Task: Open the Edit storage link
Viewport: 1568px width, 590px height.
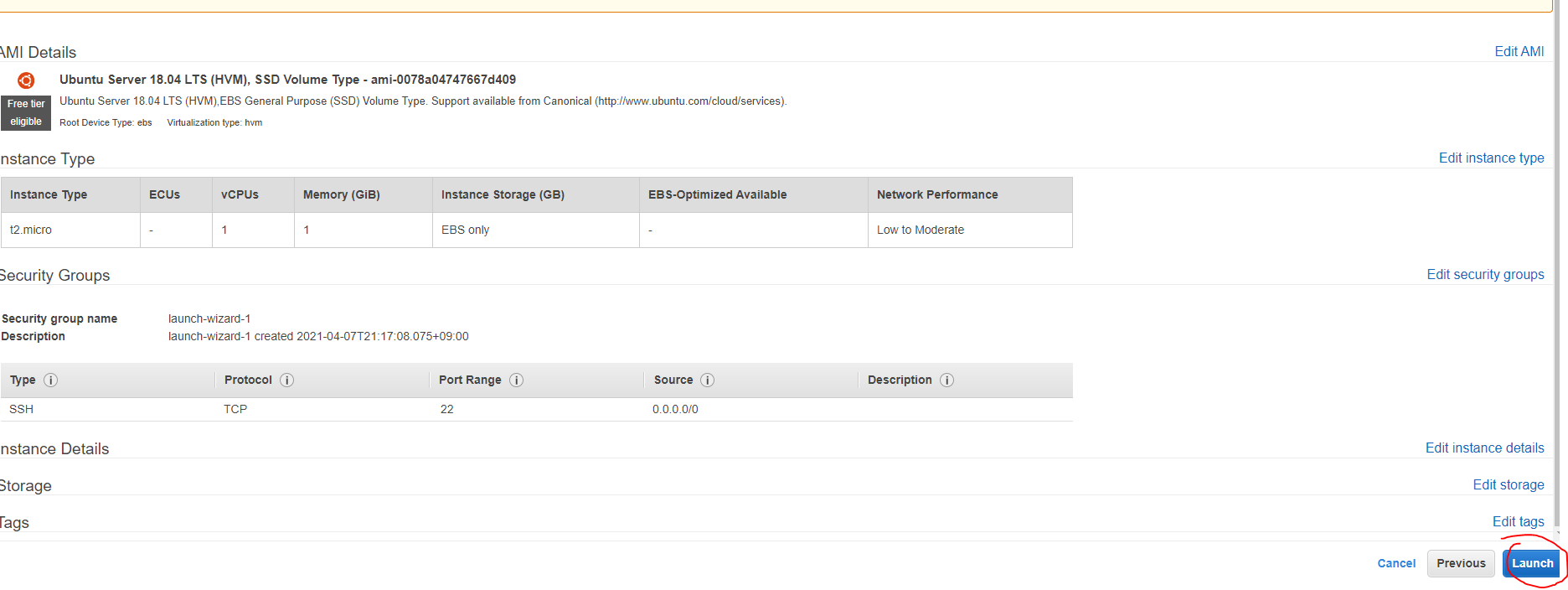Action: [x=1508, y=484]
